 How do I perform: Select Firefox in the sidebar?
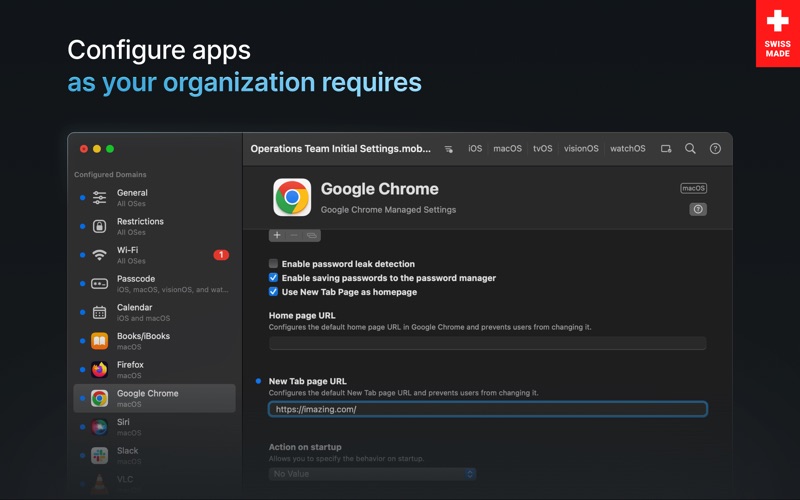pyautogui.click(x=155, y=369)
